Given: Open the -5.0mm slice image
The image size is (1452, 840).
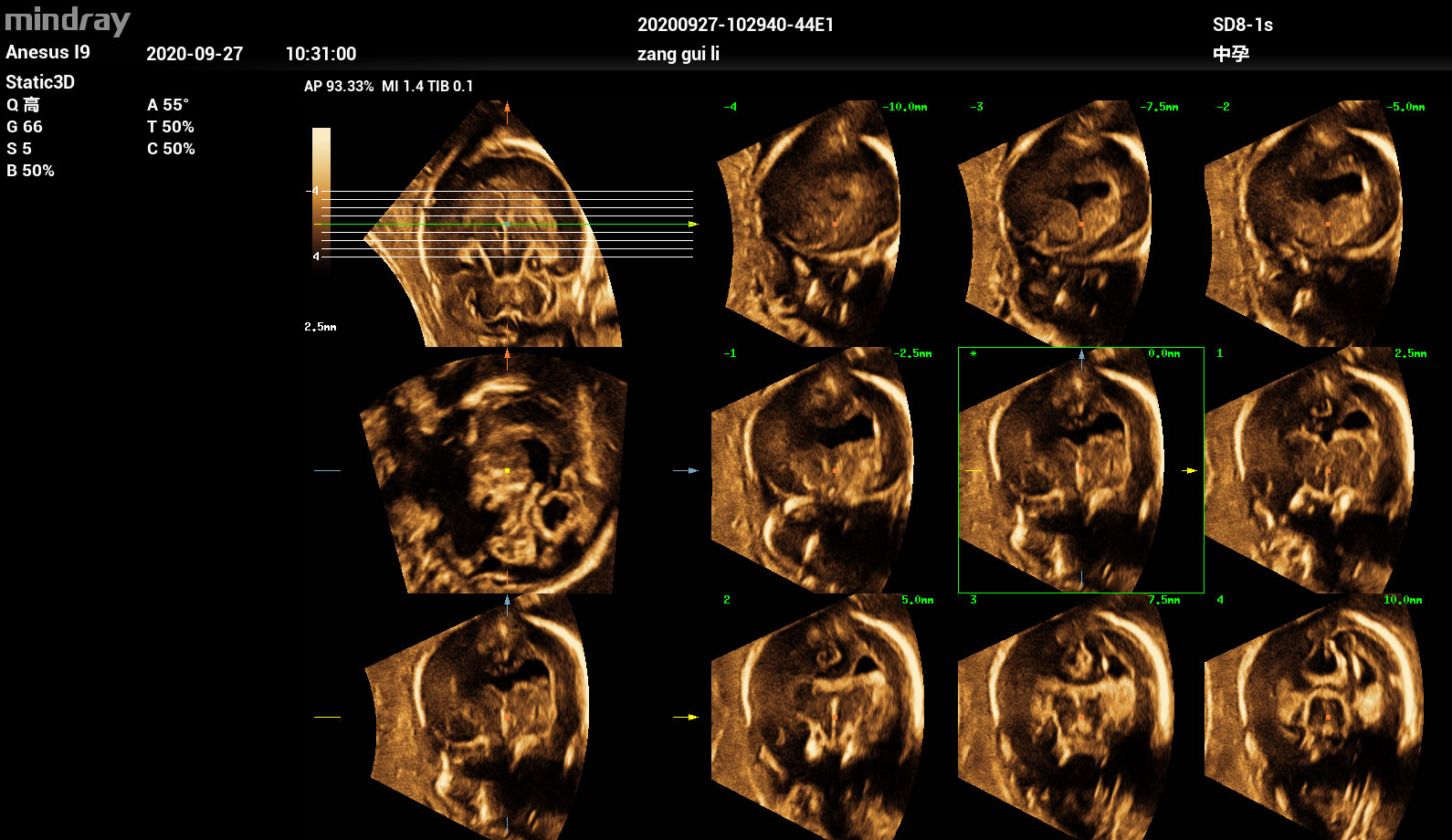Looking at the screenshot, I should click(1310, 224).
